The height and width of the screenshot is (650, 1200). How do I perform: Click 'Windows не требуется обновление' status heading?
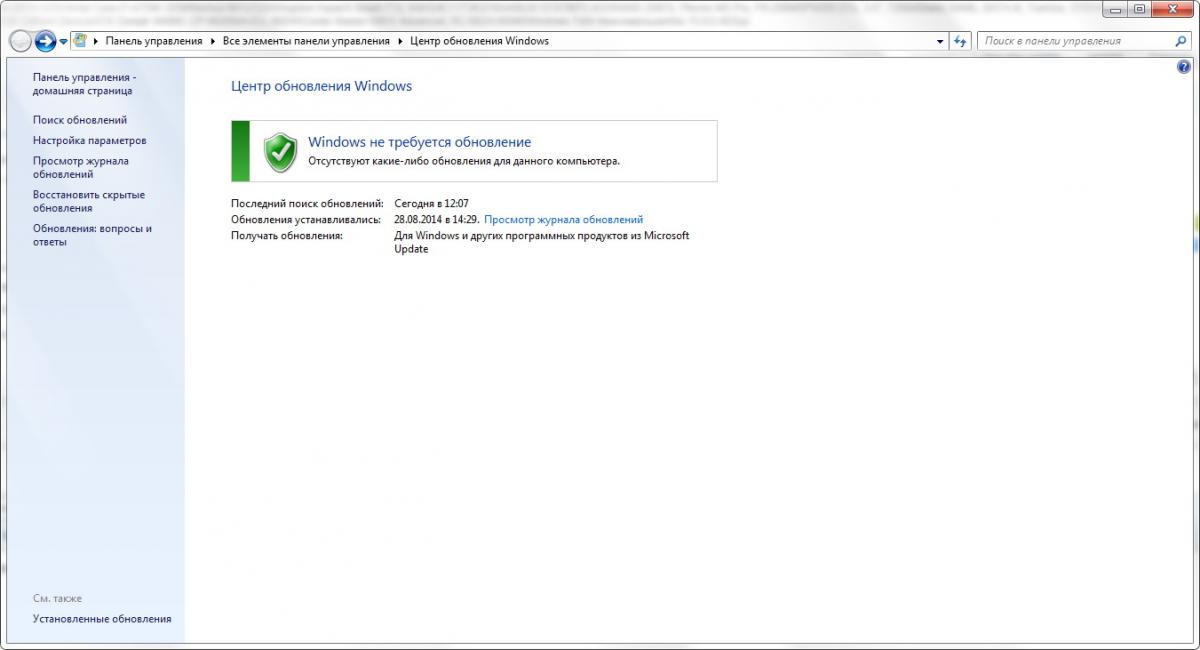(x=419, y=142)
